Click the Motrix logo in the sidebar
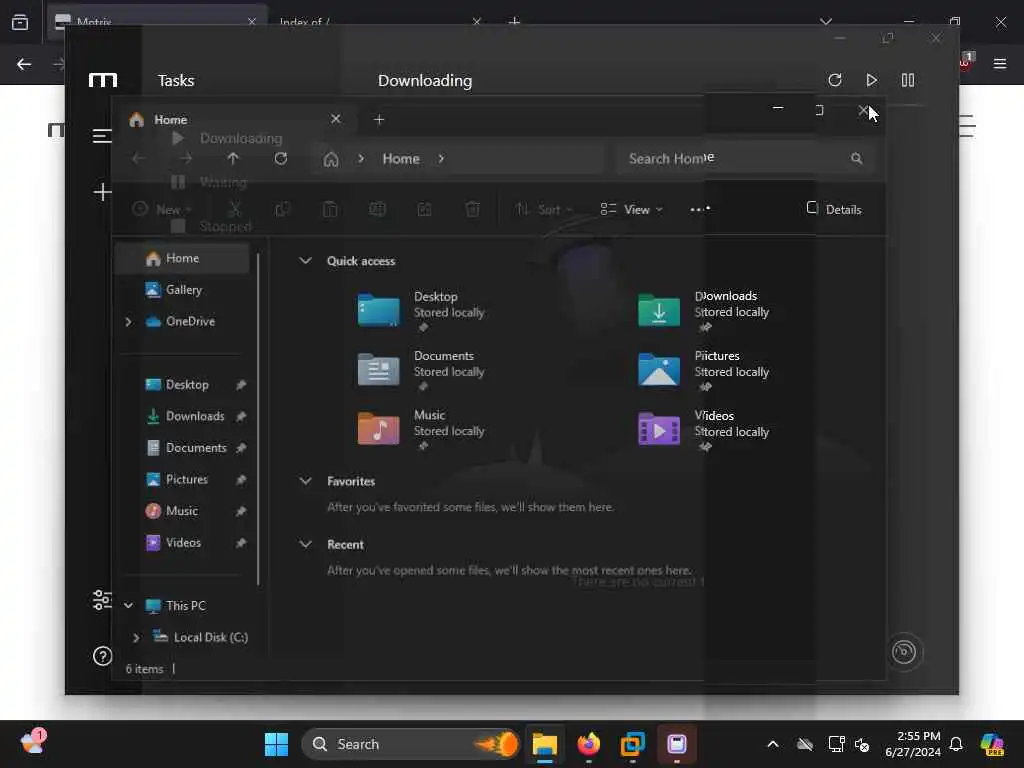The height and width of the screenshot is (768, 1024). pos(103,80)
